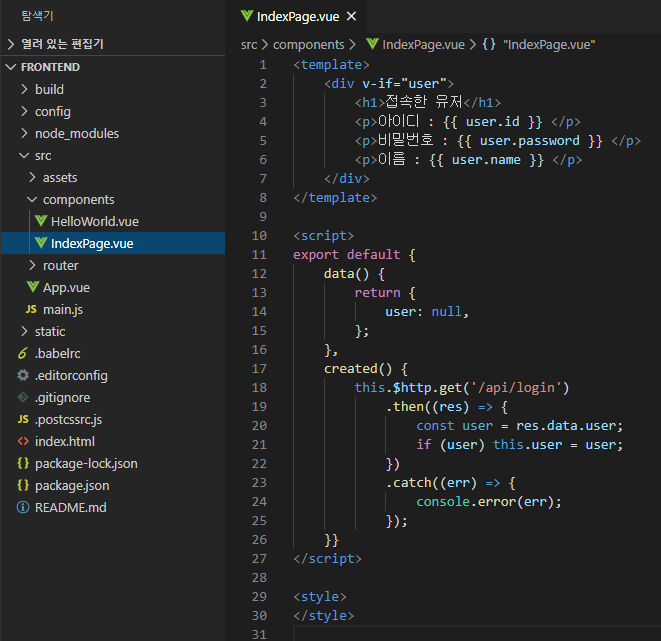Image resolution: width=661 pixels, height=641 pixels.
Task: Place cursor on empty line 31
Action: pyautogui.click(x=476, y=634)
